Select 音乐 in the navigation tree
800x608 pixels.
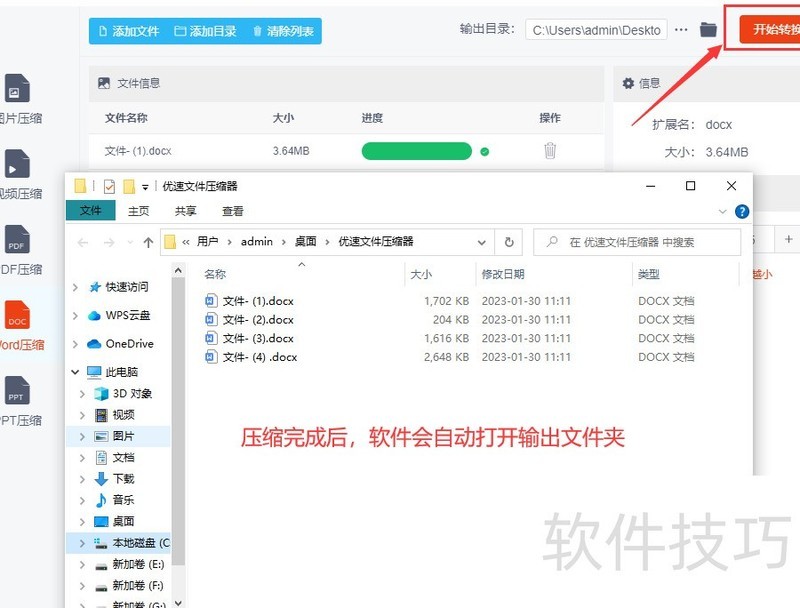(x=123, y=500)
